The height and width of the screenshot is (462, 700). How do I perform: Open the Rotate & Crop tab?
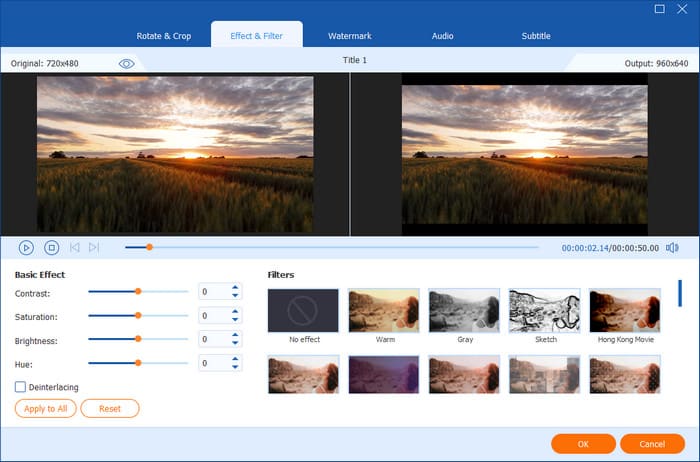pos(164,36)
